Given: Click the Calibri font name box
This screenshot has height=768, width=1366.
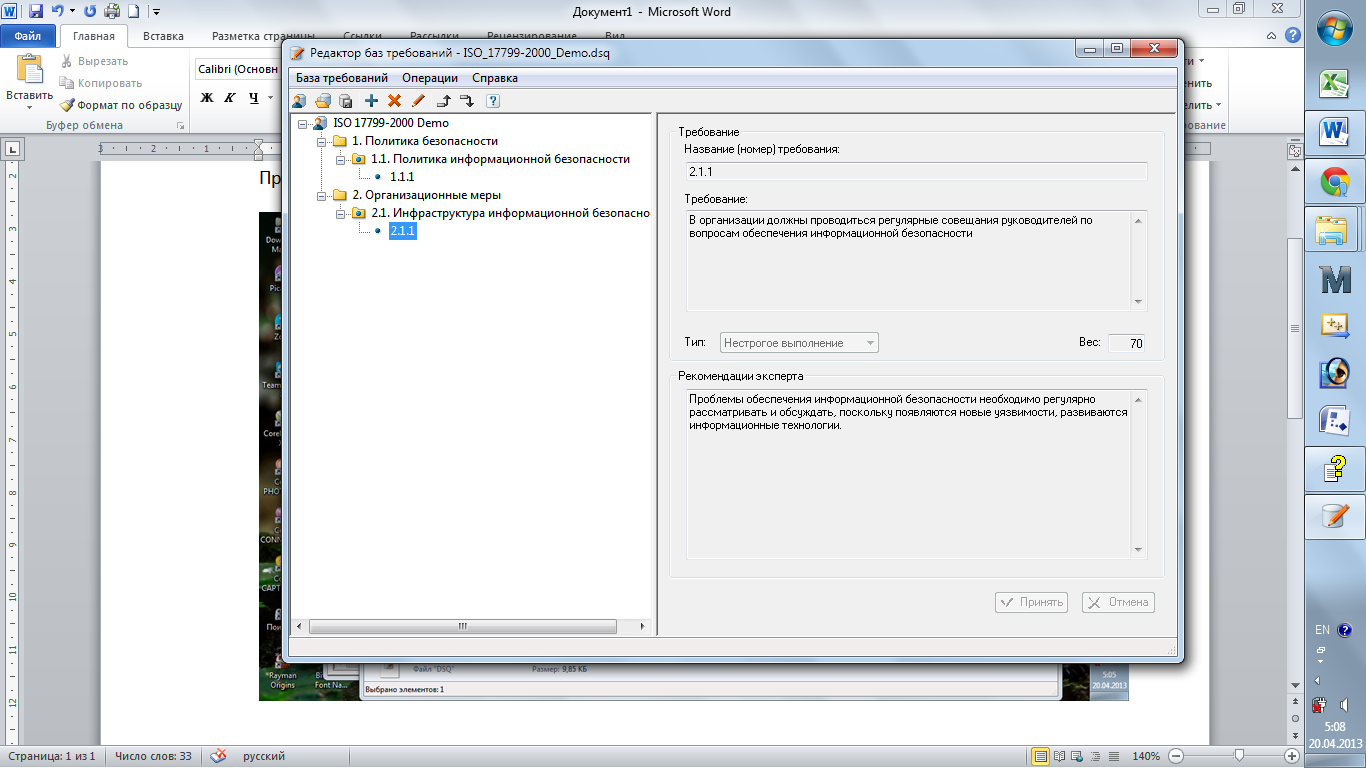Looking at the screenshot, I should point(238,69).
